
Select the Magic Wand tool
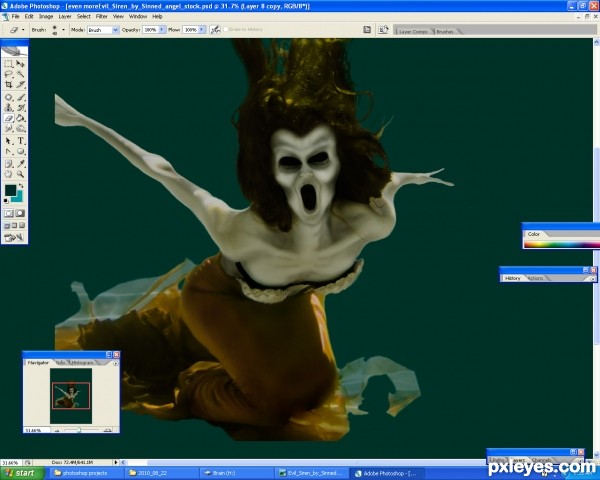point(20,74)
